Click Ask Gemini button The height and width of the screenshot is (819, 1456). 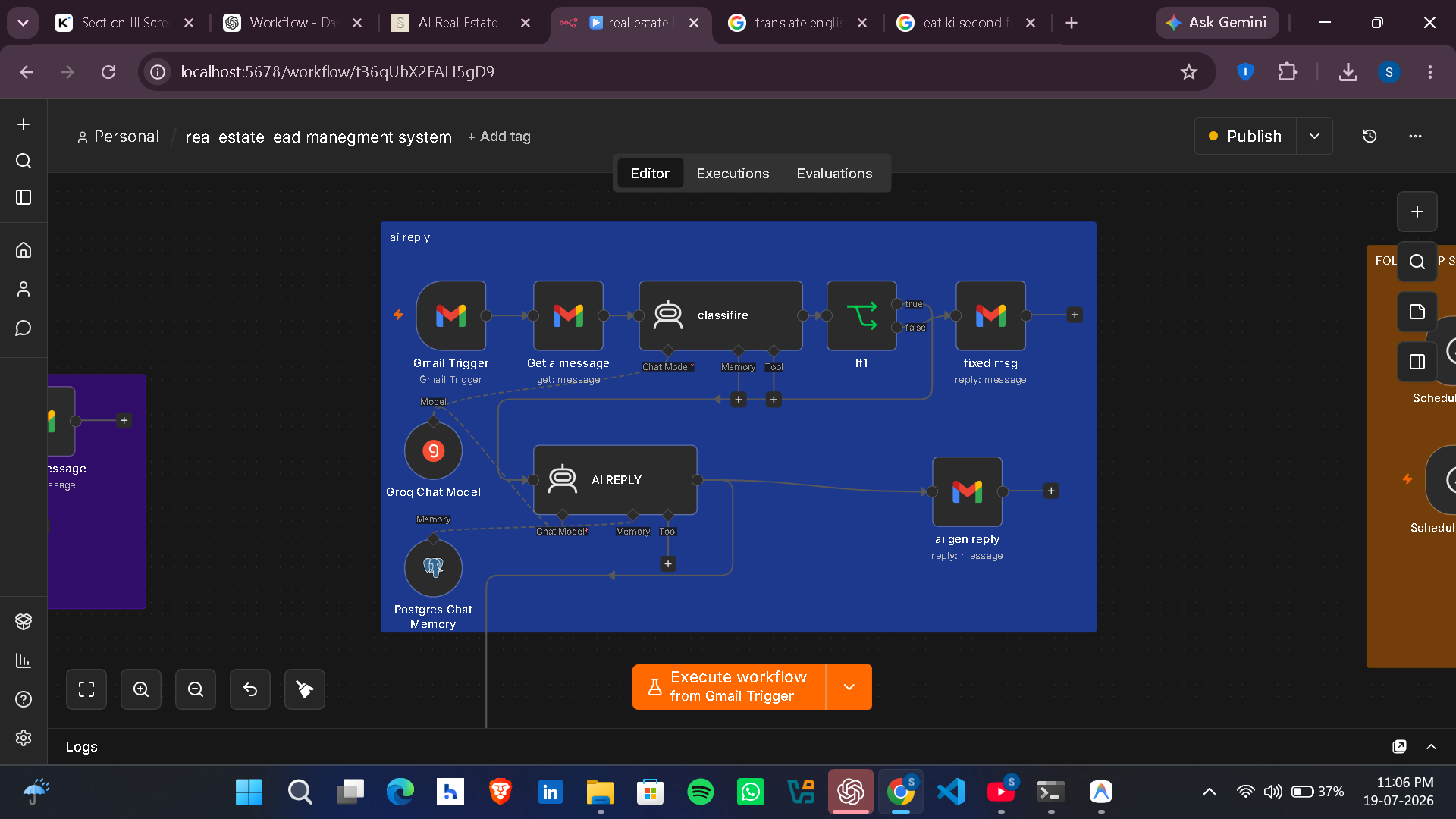[x=1217, y=23]
